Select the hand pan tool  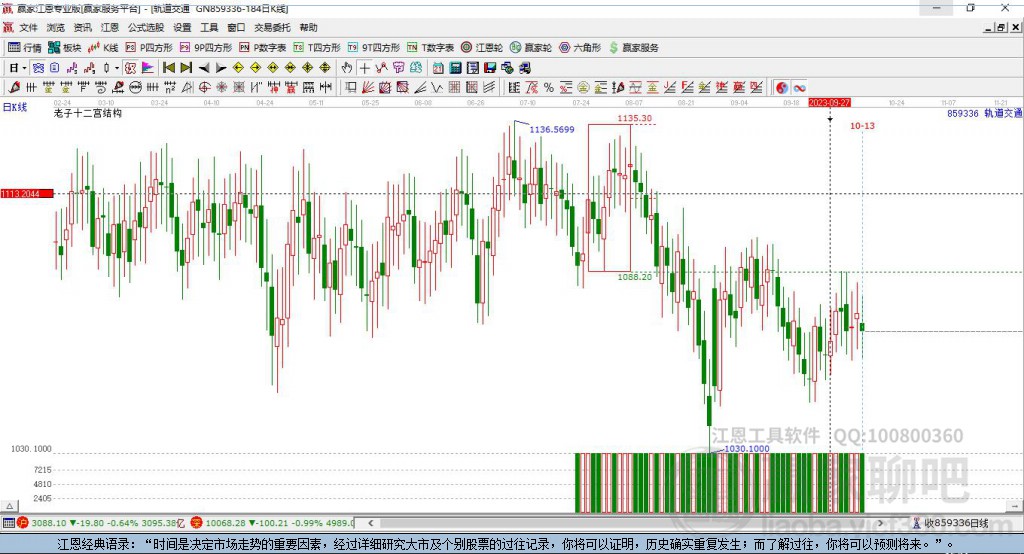(x=347, y=67)
